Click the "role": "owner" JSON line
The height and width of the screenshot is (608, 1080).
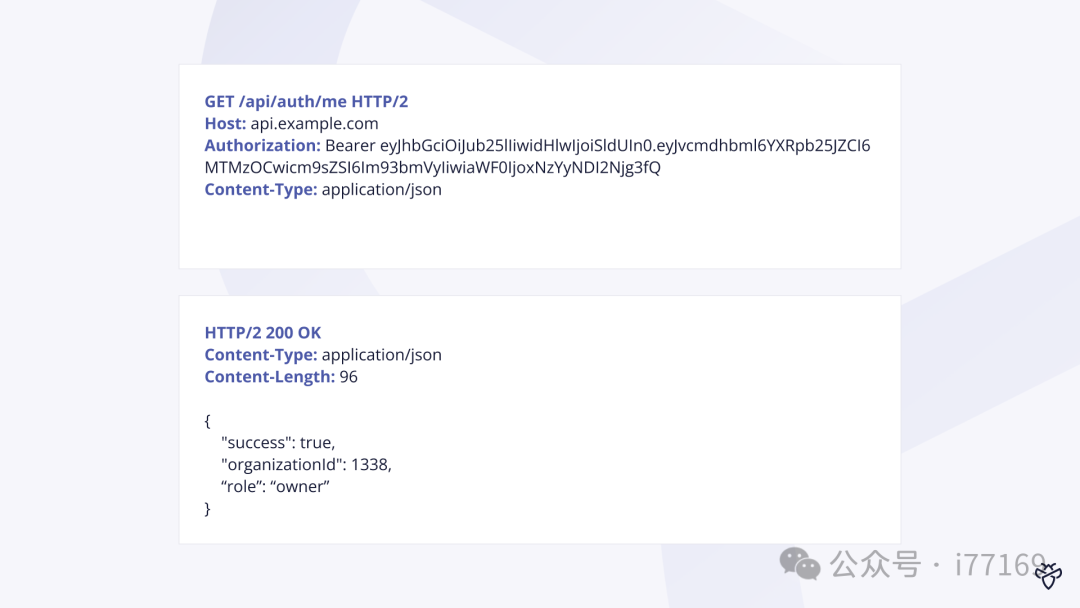point(276,486)
